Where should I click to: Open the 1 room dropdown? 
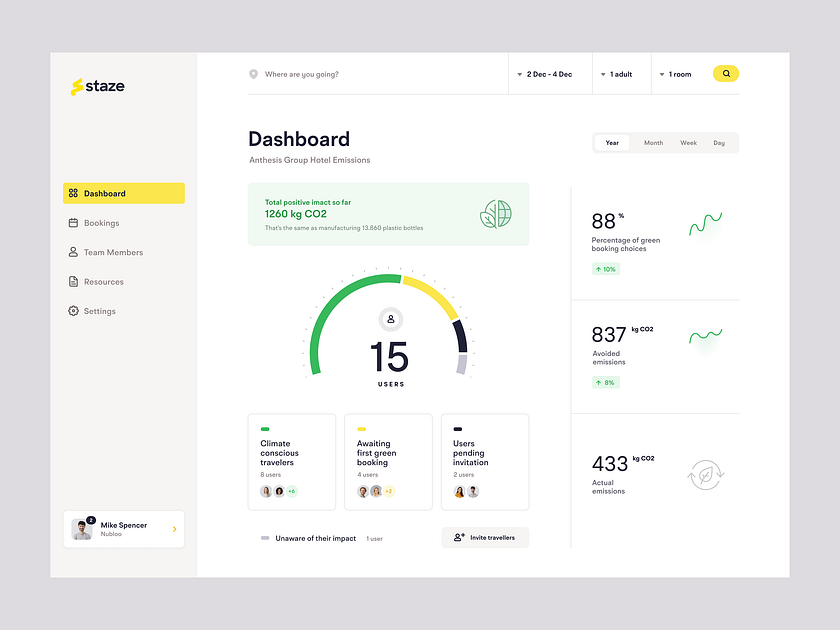[675, 73]
